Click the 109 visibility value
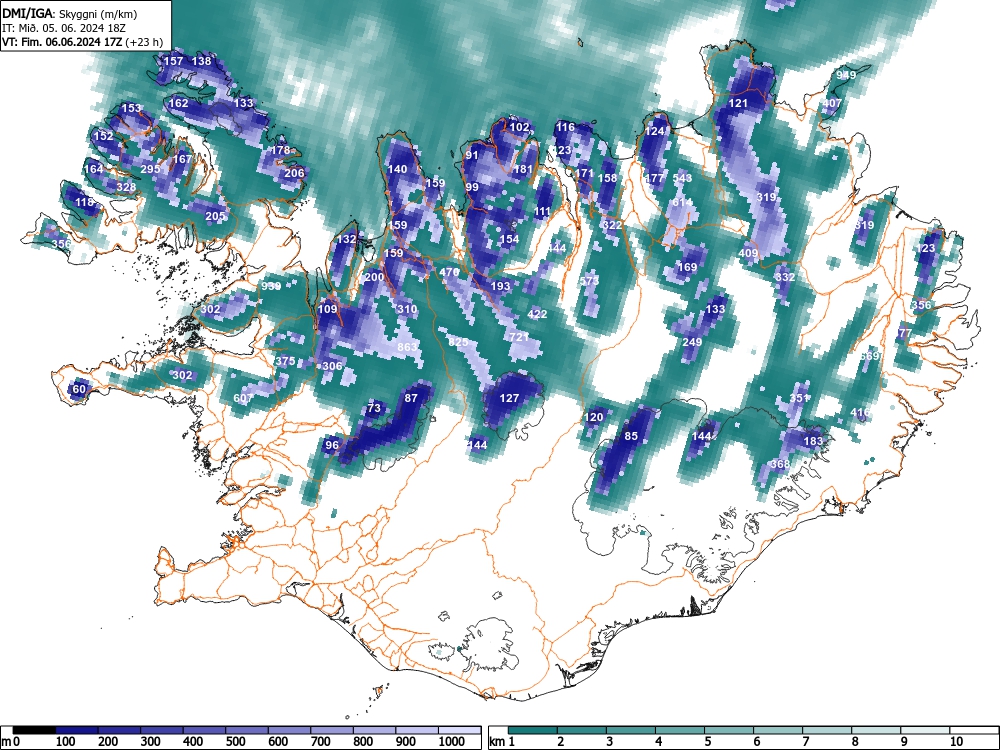This screenshot has width=1000, height=750. (x=327, y=309)
